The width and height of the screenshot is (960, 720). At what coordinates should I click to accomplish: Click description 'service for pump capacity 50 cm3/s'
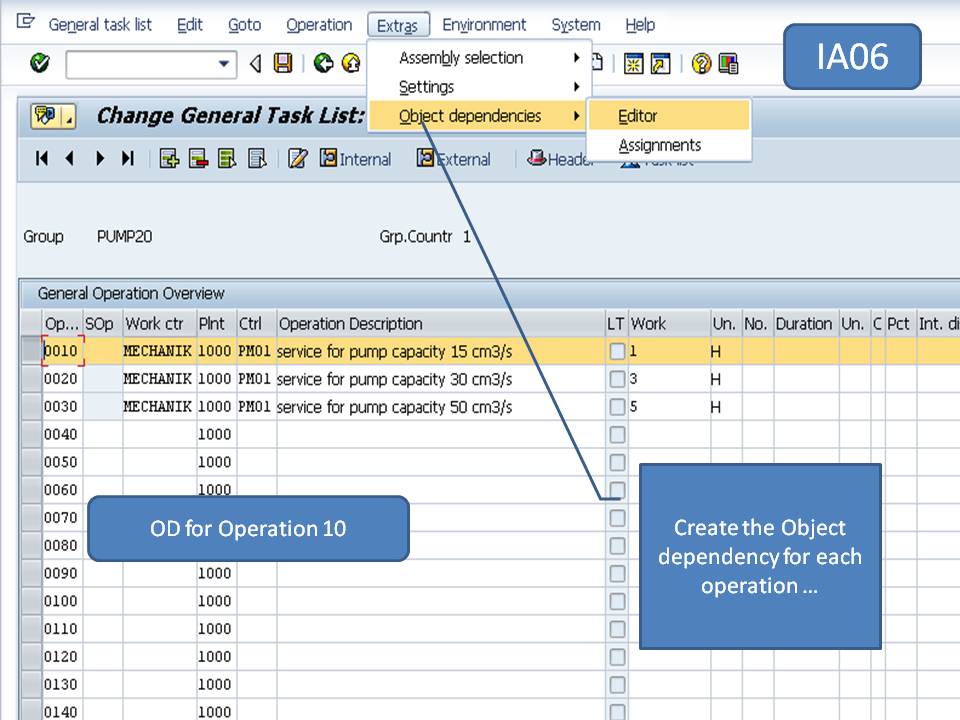pyautogui.click(x=394, y=407)
